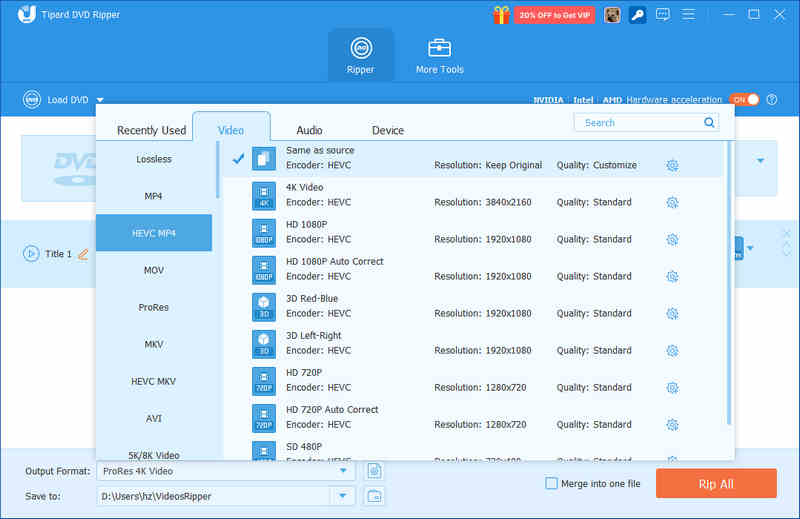The image size is (800, 519).
Task: Click the gear icon for 4K Video
Action: (672, 202)
